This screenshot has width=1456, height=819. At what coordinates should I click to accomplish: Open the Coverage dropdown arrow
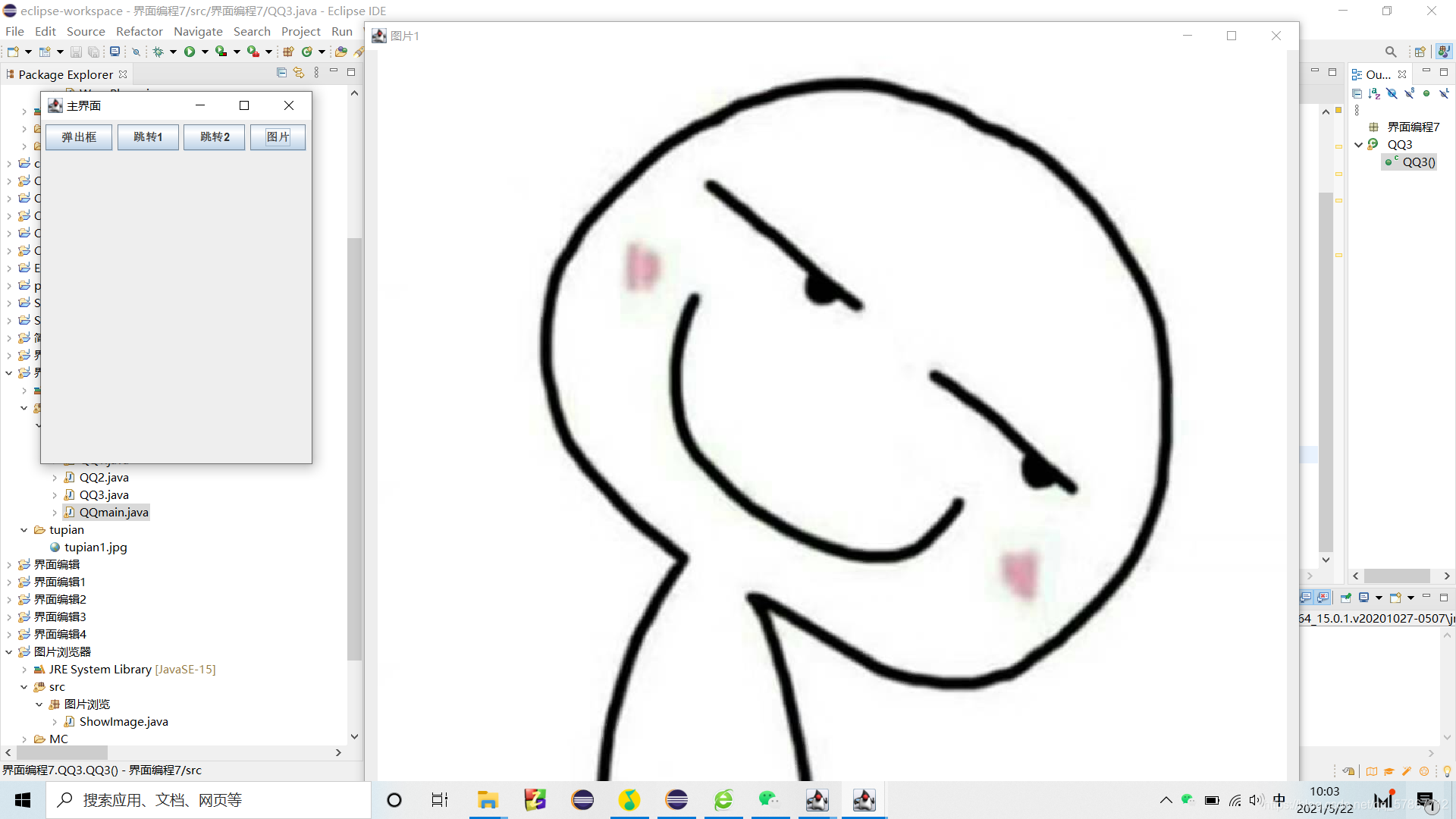237,52
